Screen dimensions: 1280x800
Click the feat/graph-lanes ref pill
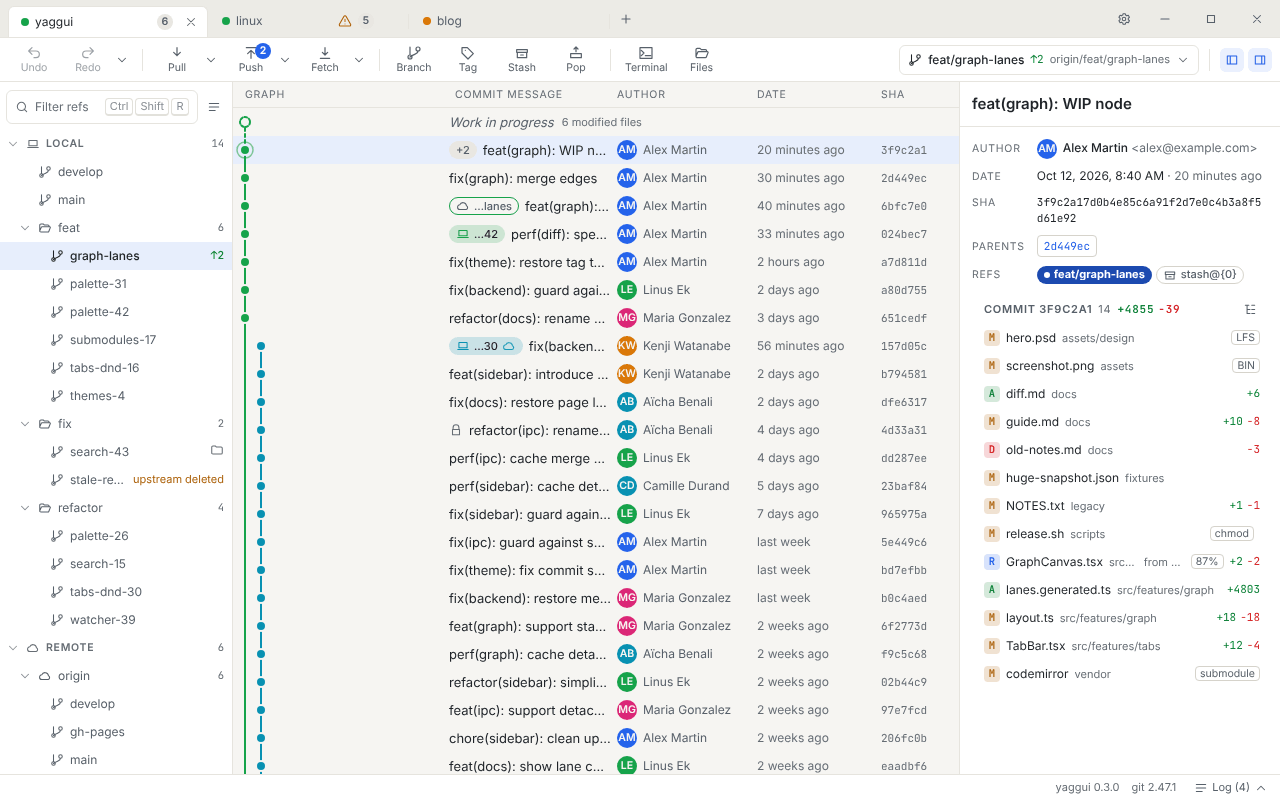pyautogui.click(x=1094, y=274)
